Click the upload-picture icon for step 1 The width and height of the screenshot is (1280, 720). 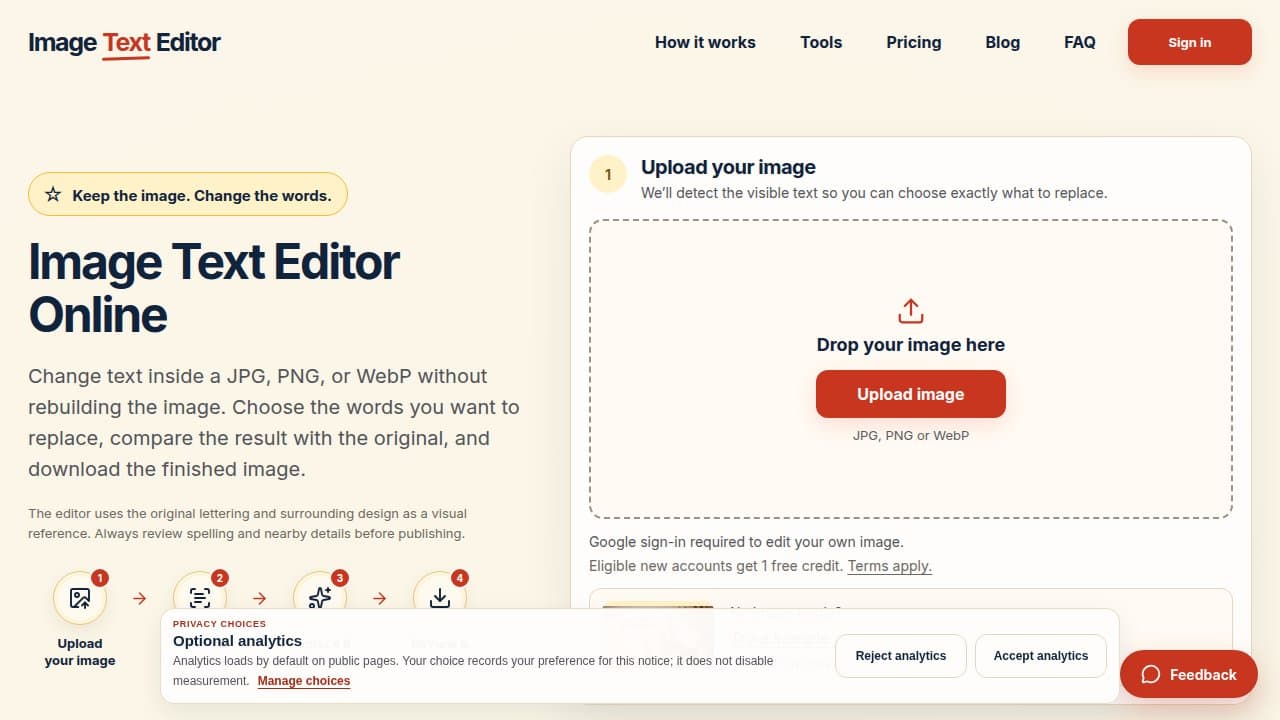pos(80,598)
